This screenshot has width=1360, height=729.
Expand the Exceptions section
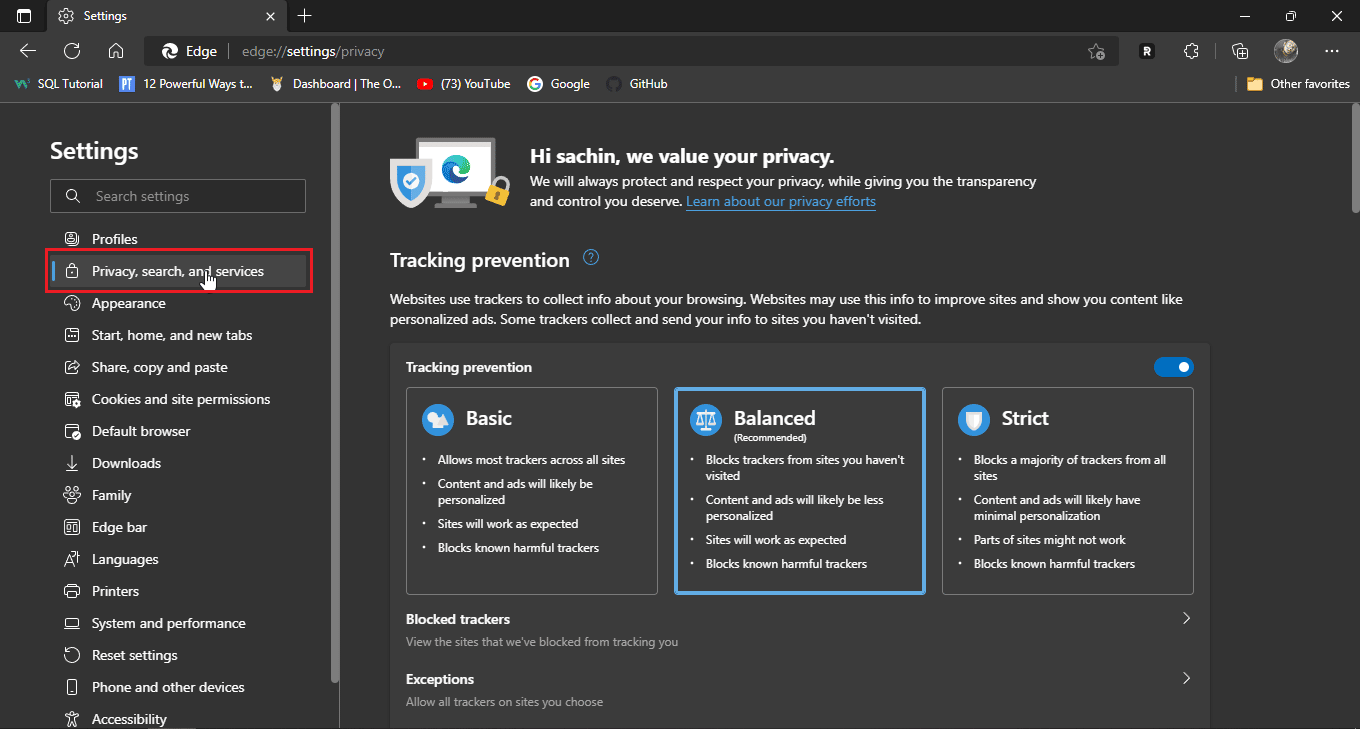[x=1186, y=678]
